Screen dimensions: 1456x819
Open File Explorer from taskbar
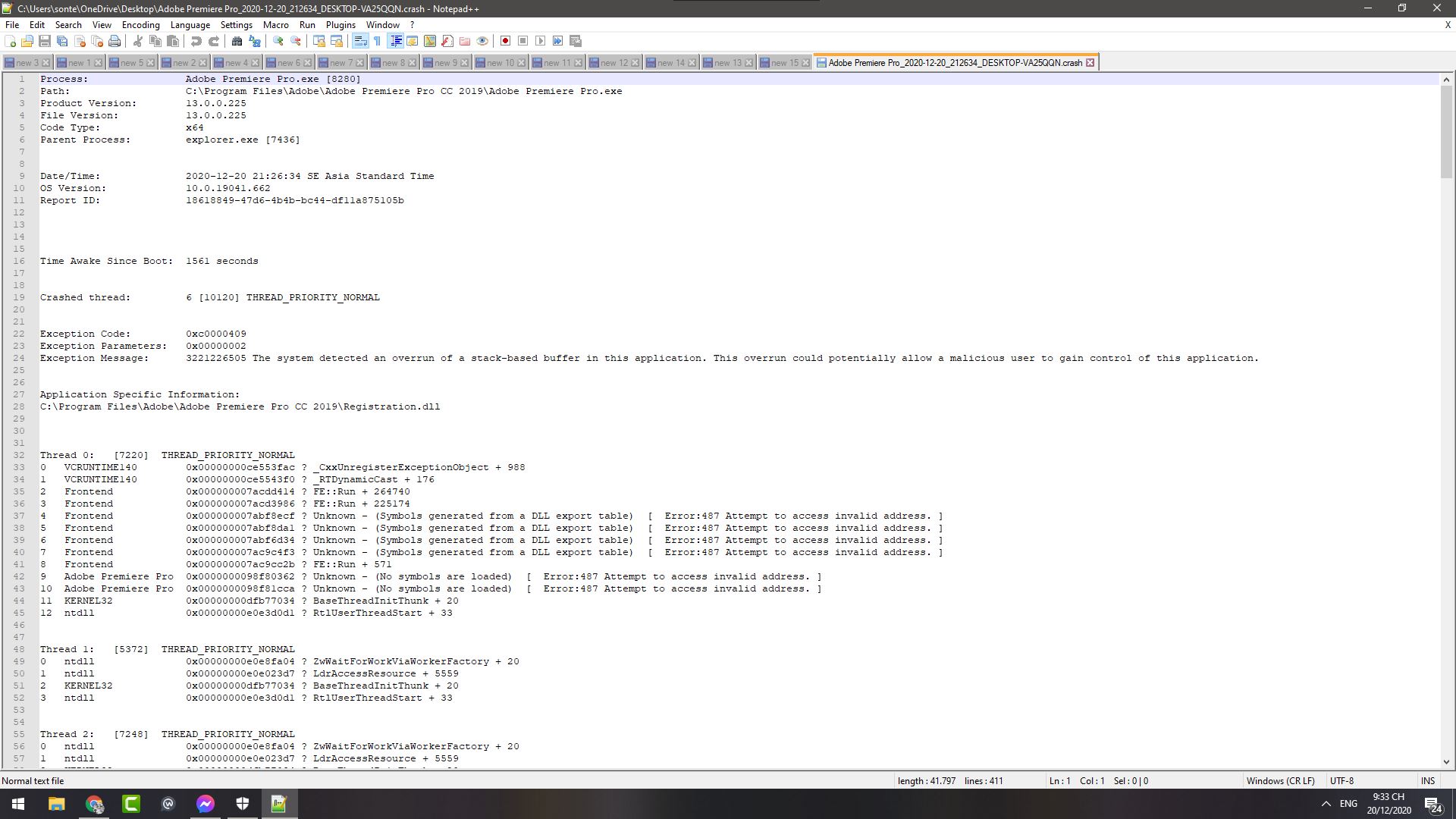pyautogui.click(x=57, y=804)
